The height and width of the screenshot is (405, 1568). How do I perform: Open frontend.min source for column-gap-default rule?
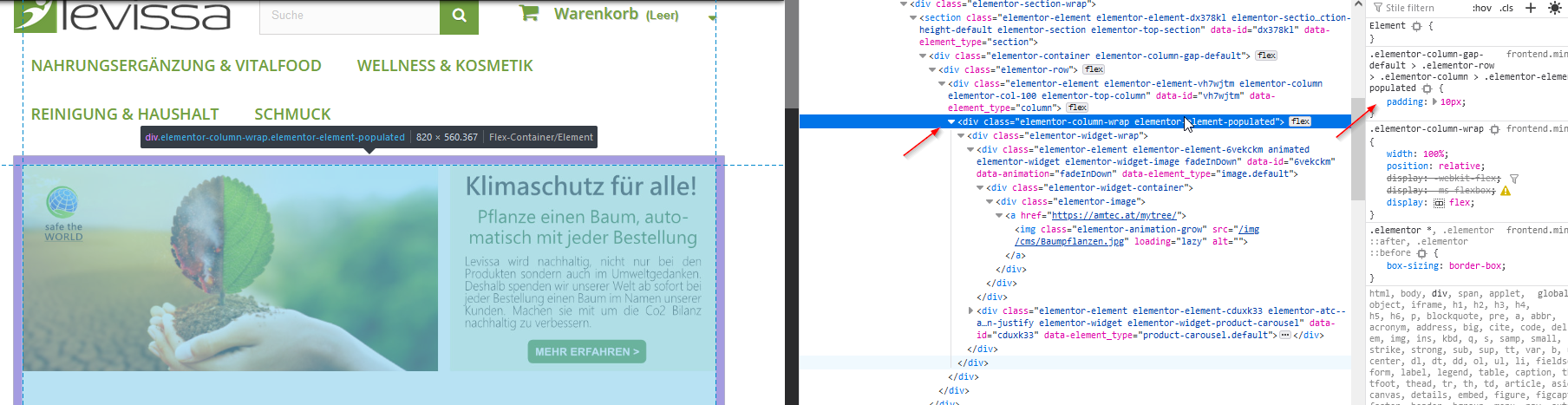pyautogui.click(x=1536, y=54)
